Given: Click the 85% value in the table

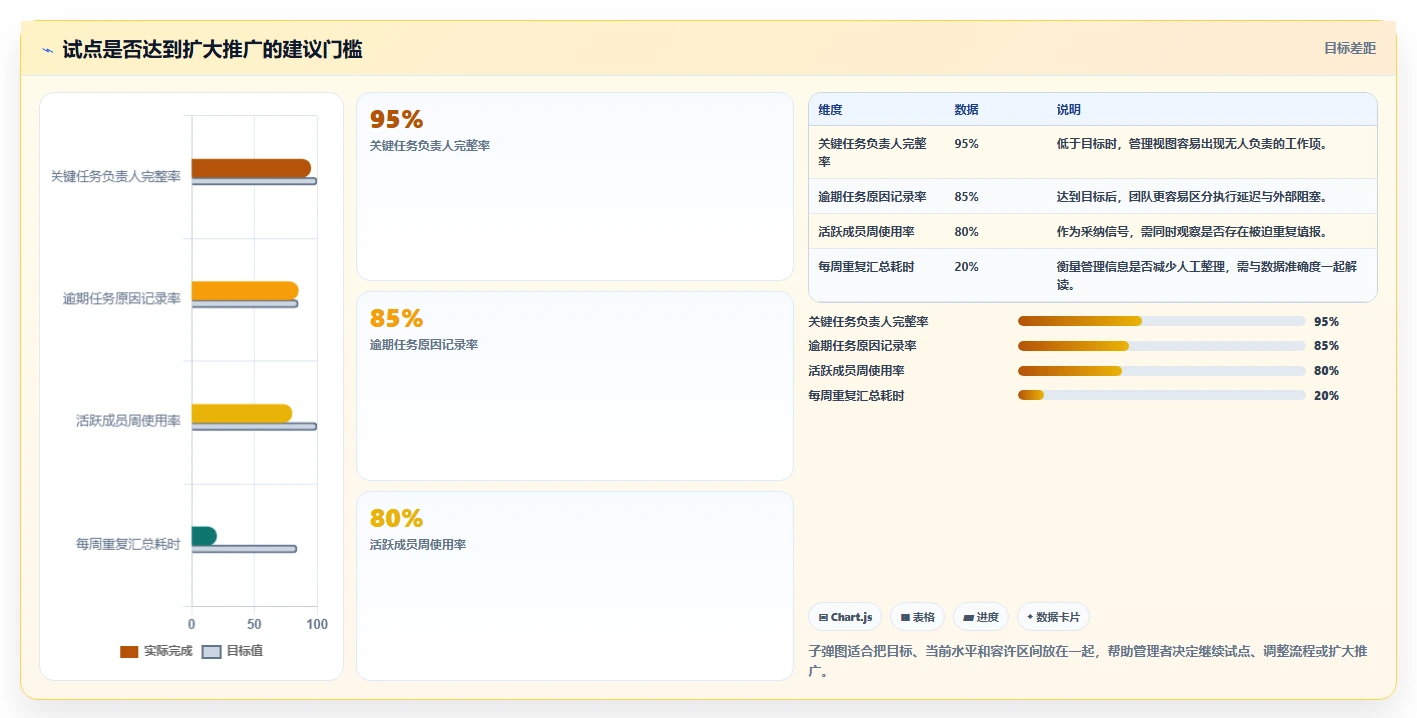Looking at the screenshot, I should tap(966, 197).
